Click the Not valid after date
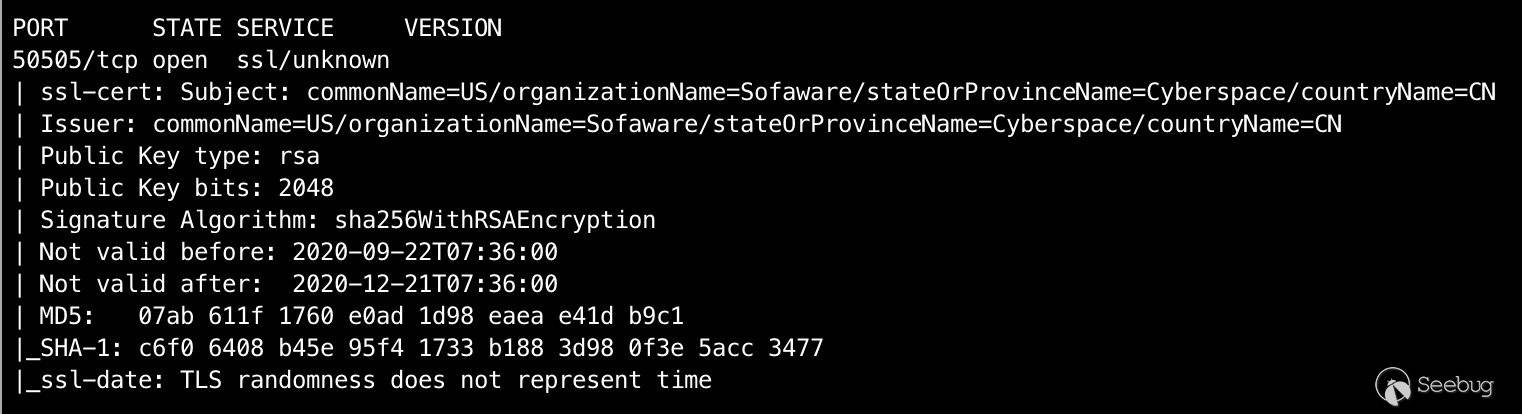 pos(425,284)
